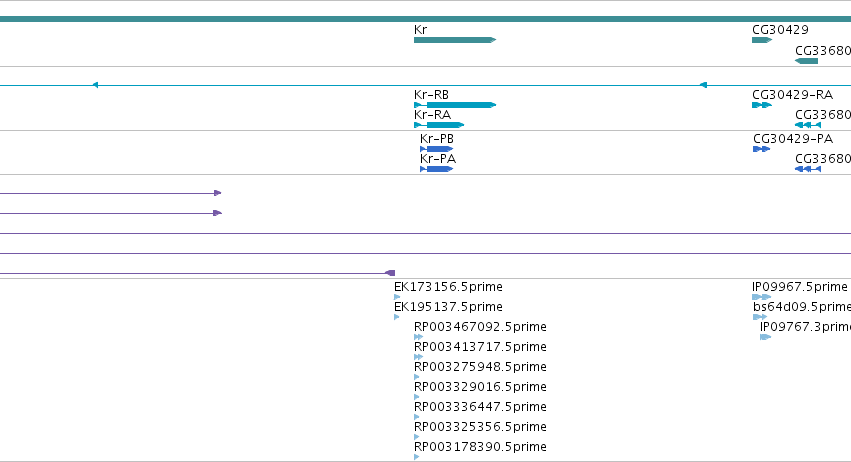Click the RP003413717.5prime feature label

(x=480, y=347)
